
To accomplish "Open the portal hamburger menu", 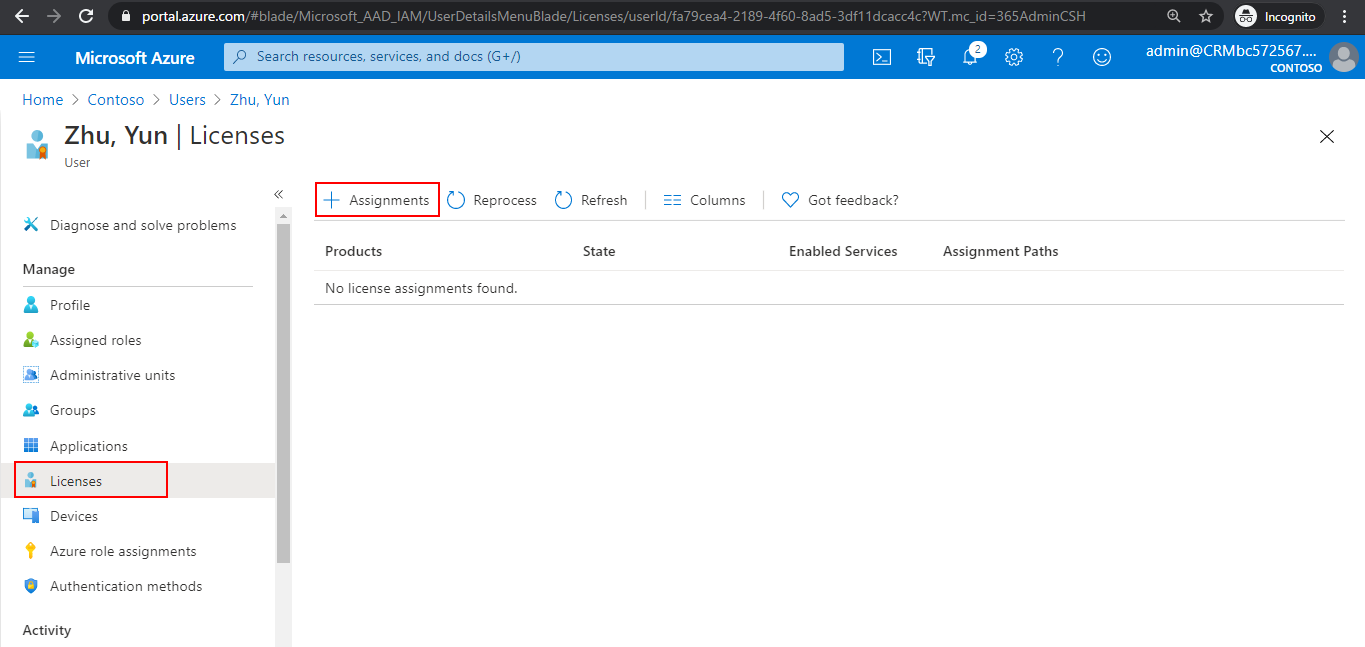I will [x=27, y=57].
